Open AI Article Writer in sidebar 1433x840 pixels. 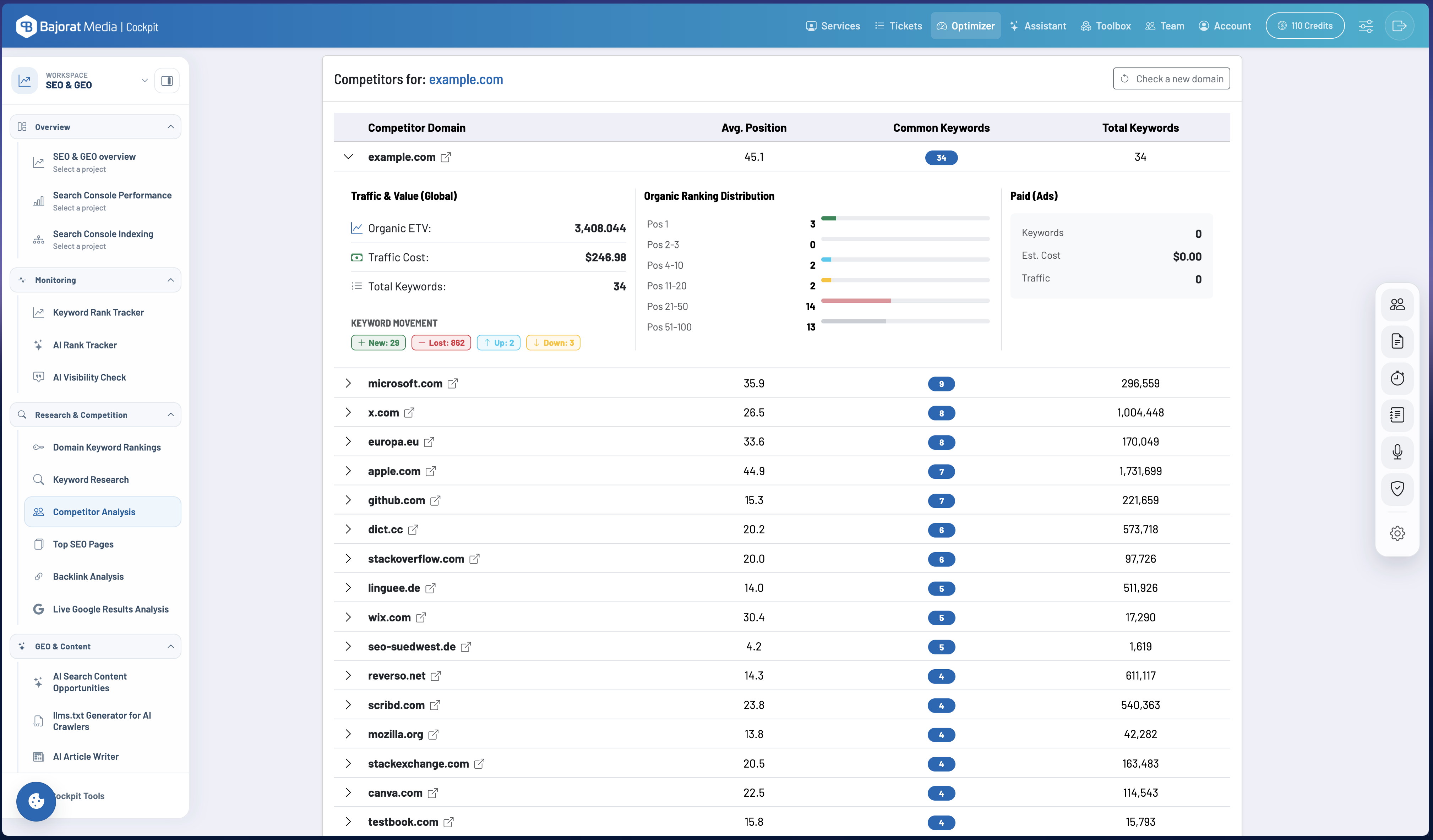click(102, 757)
